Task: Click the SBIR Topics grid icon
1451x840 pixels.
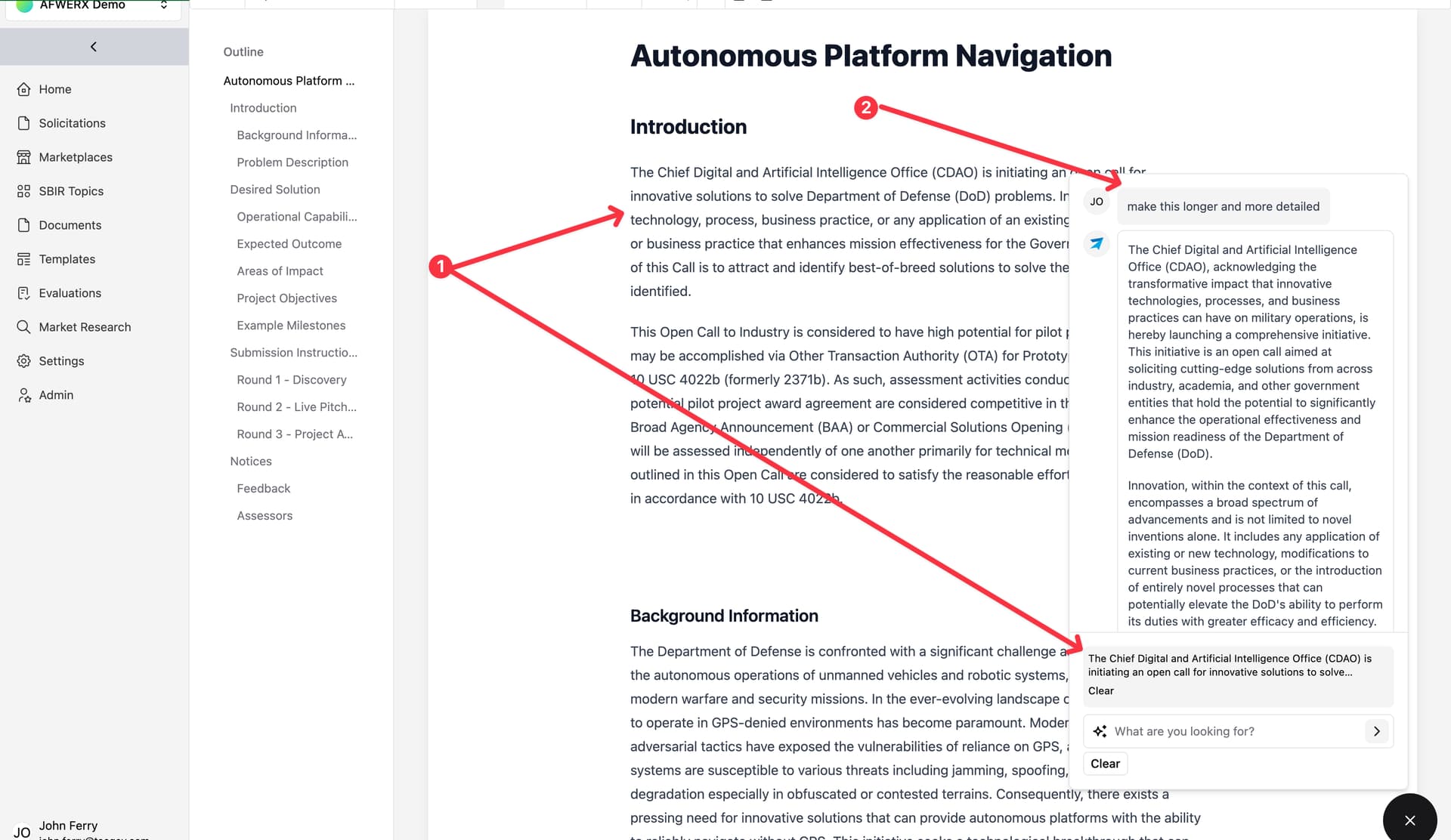Action: click(x=24, y=191)
